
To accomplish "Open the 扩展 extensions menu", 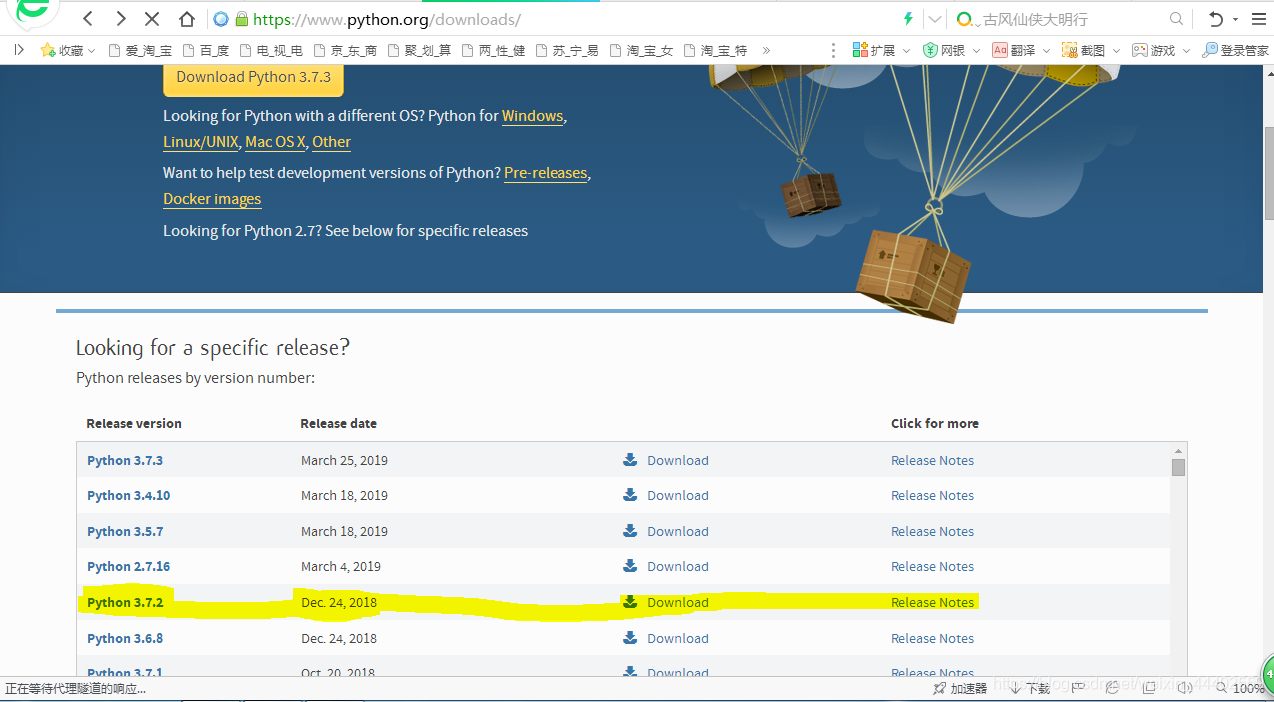I will [x=881, y=50].
